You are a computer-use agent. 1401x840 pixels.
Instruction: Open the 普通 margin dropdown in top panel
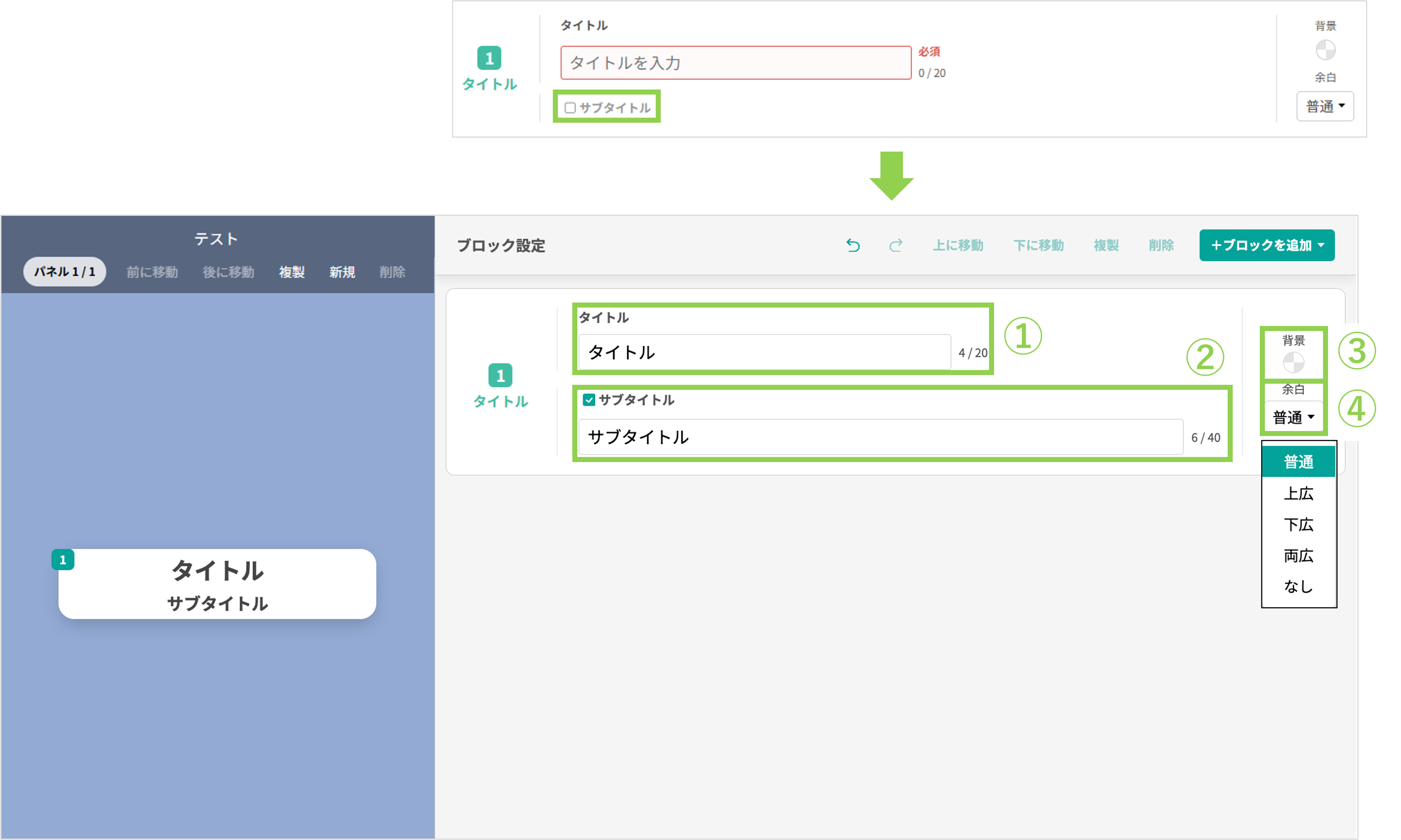pyautogui.click(x=1324, y=106)
